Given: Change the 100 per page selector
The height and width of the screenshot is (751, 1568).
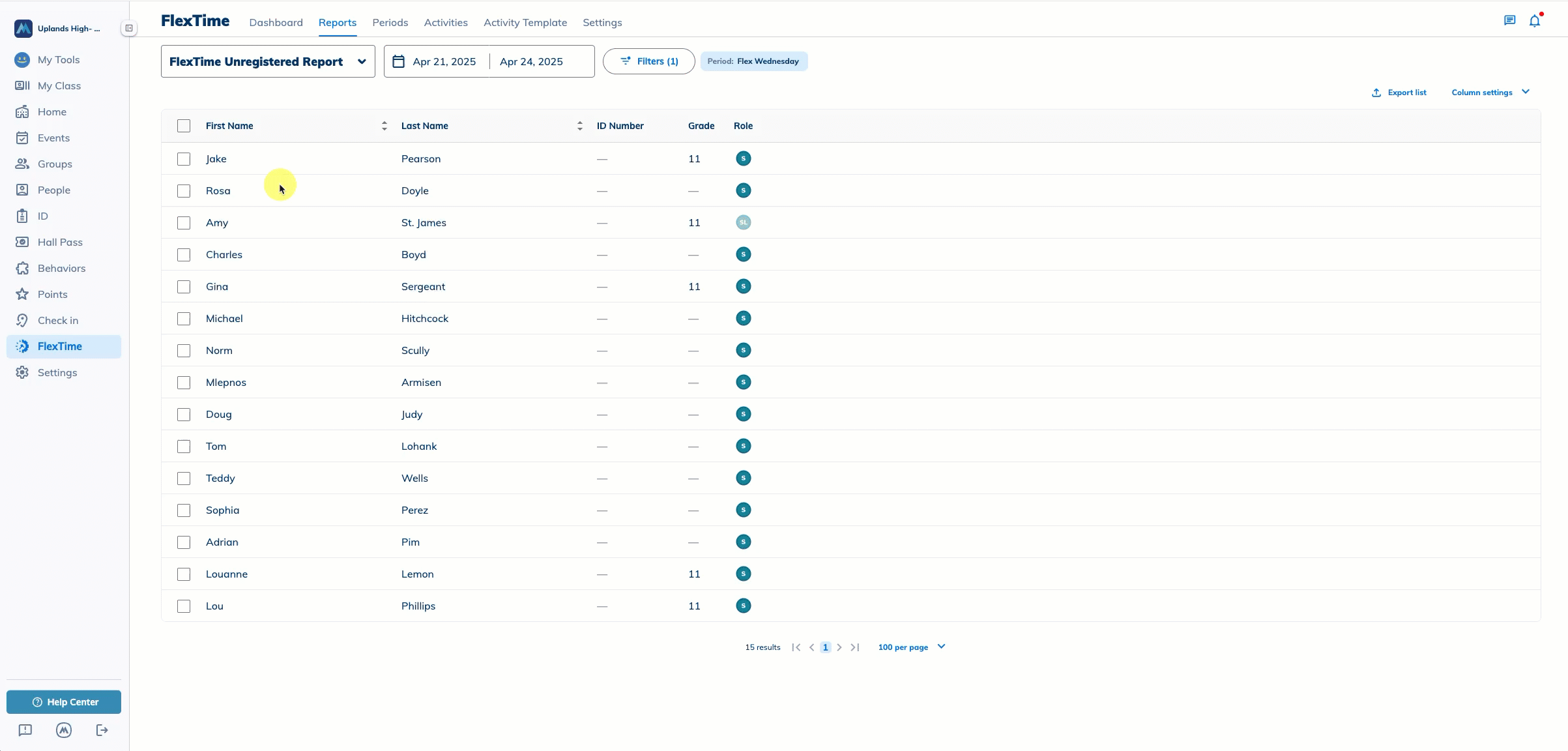Looking at the screenshot, I should [911, 647].
